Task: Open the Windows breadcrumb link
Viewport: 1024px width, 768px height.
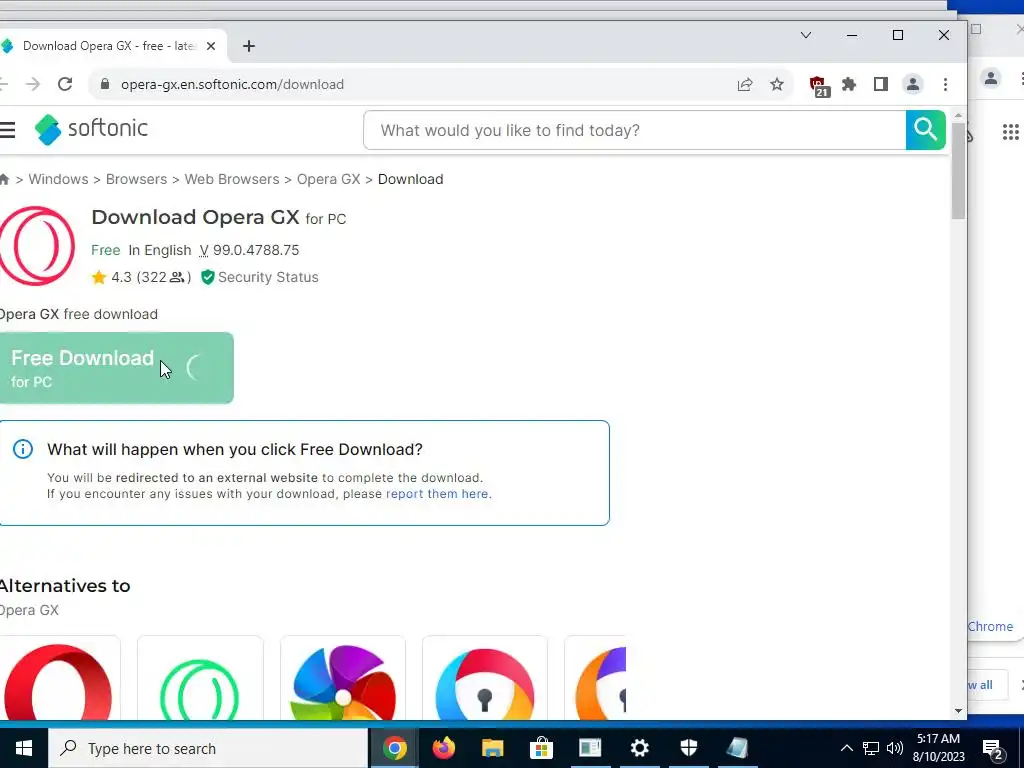Action: (x=58, y=179)
